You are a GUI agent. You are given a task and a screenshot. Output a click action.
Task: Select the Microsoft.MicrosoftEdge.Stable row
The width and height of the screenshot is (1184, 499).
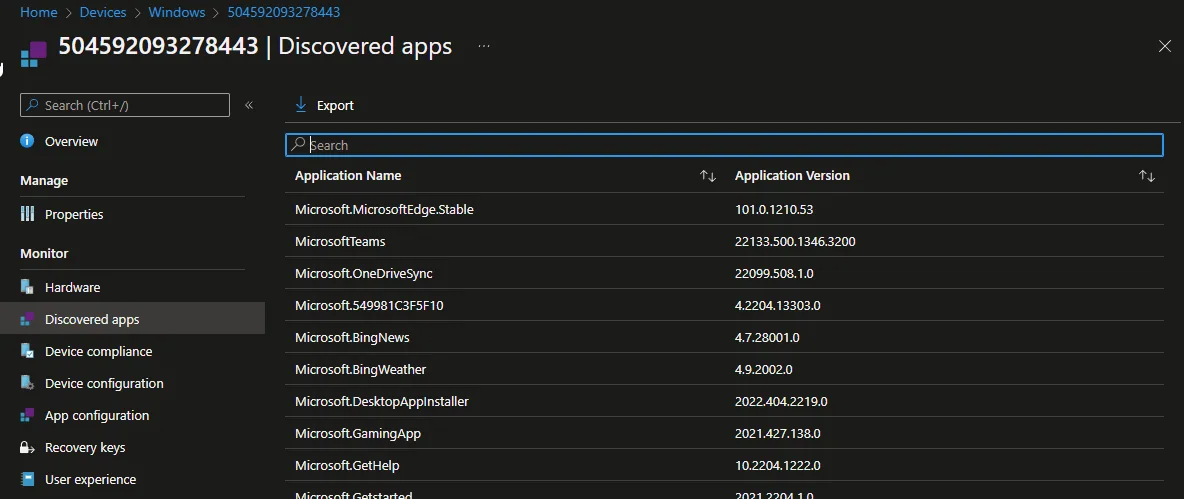coord(724,209)
